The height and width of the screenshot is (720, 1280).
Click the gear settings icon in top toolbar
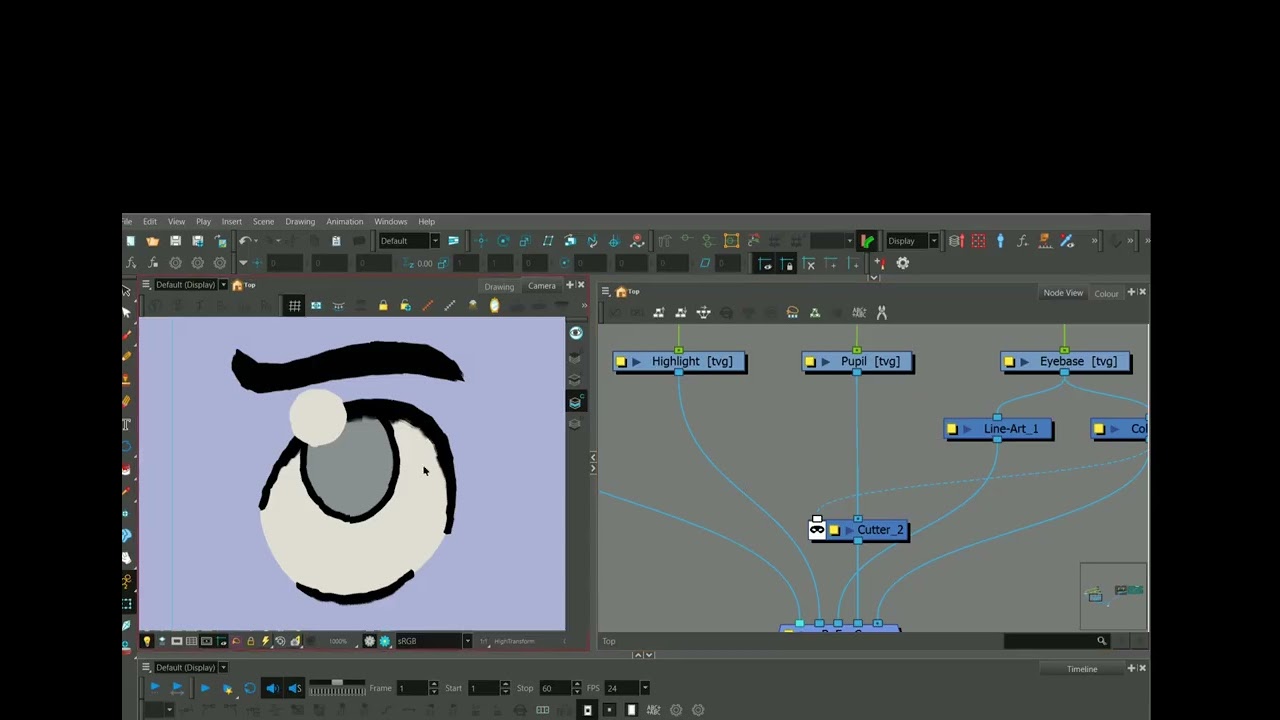tap(902, 263)
